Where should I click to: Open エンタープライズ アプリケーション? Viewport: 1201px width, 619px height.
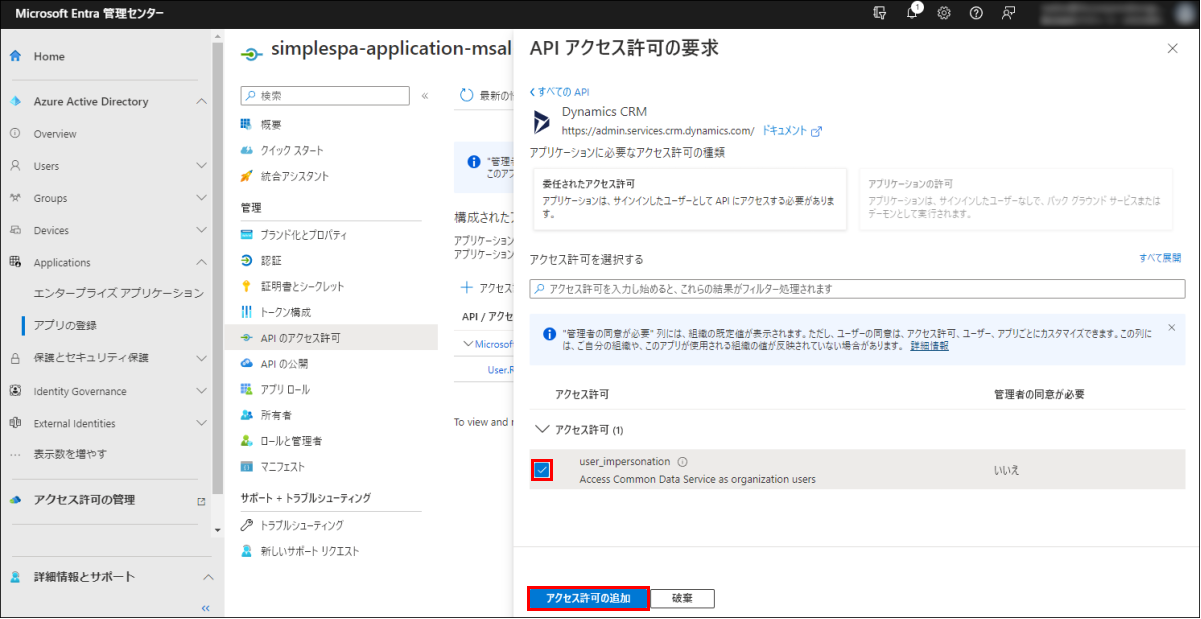[x=118, y=293]
